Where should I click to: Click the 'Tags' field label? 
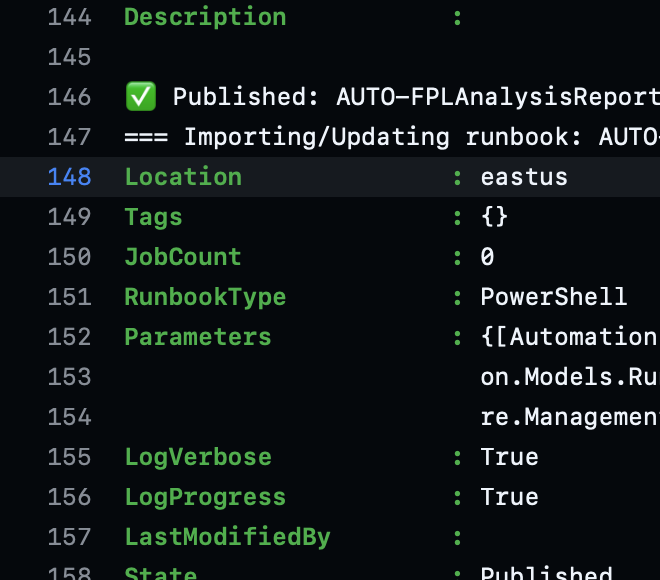coord(153,217)
